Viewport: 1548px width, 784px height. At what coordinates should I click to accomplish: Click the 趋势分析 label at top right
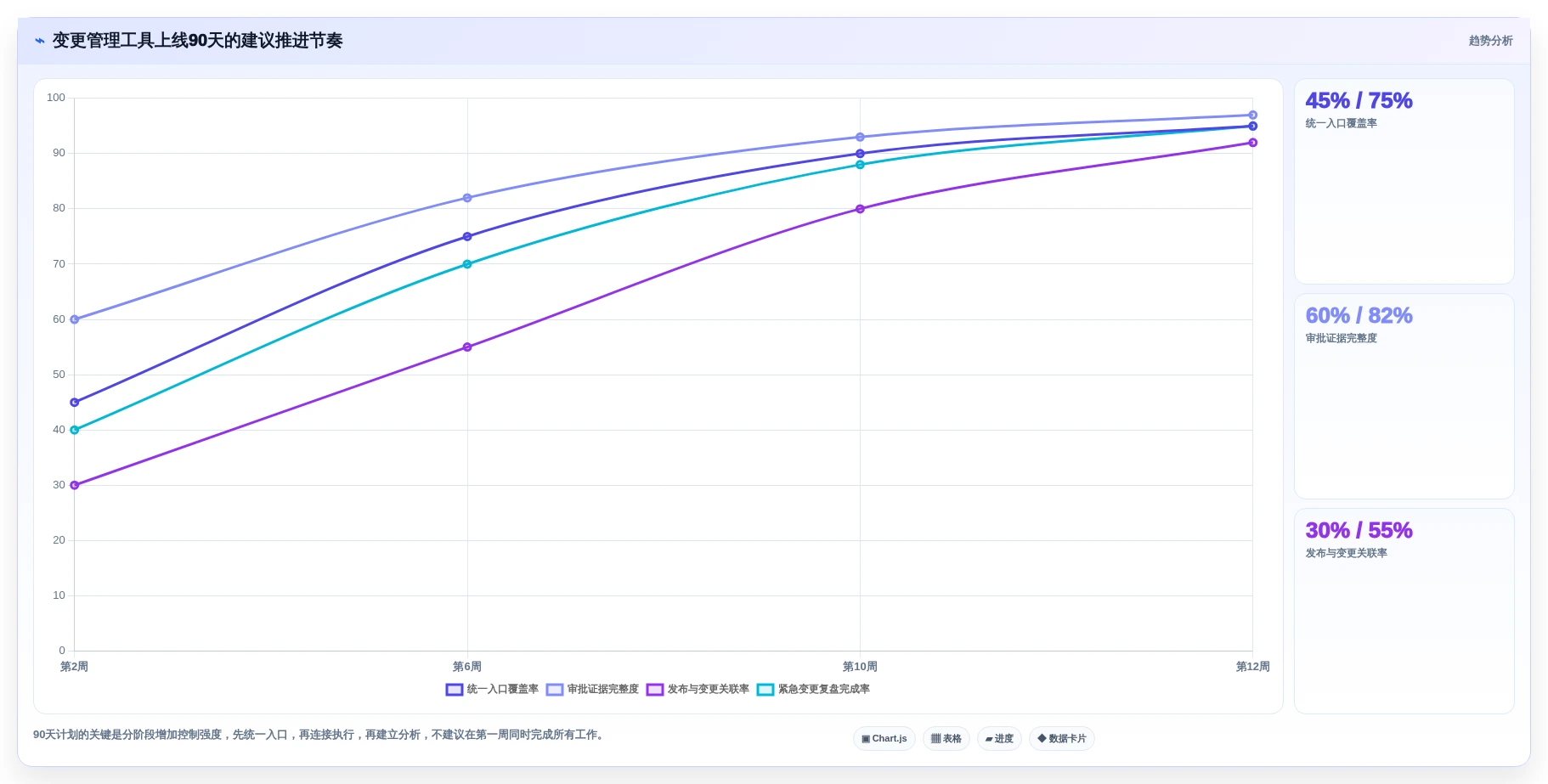click(x=1490, y=41)
